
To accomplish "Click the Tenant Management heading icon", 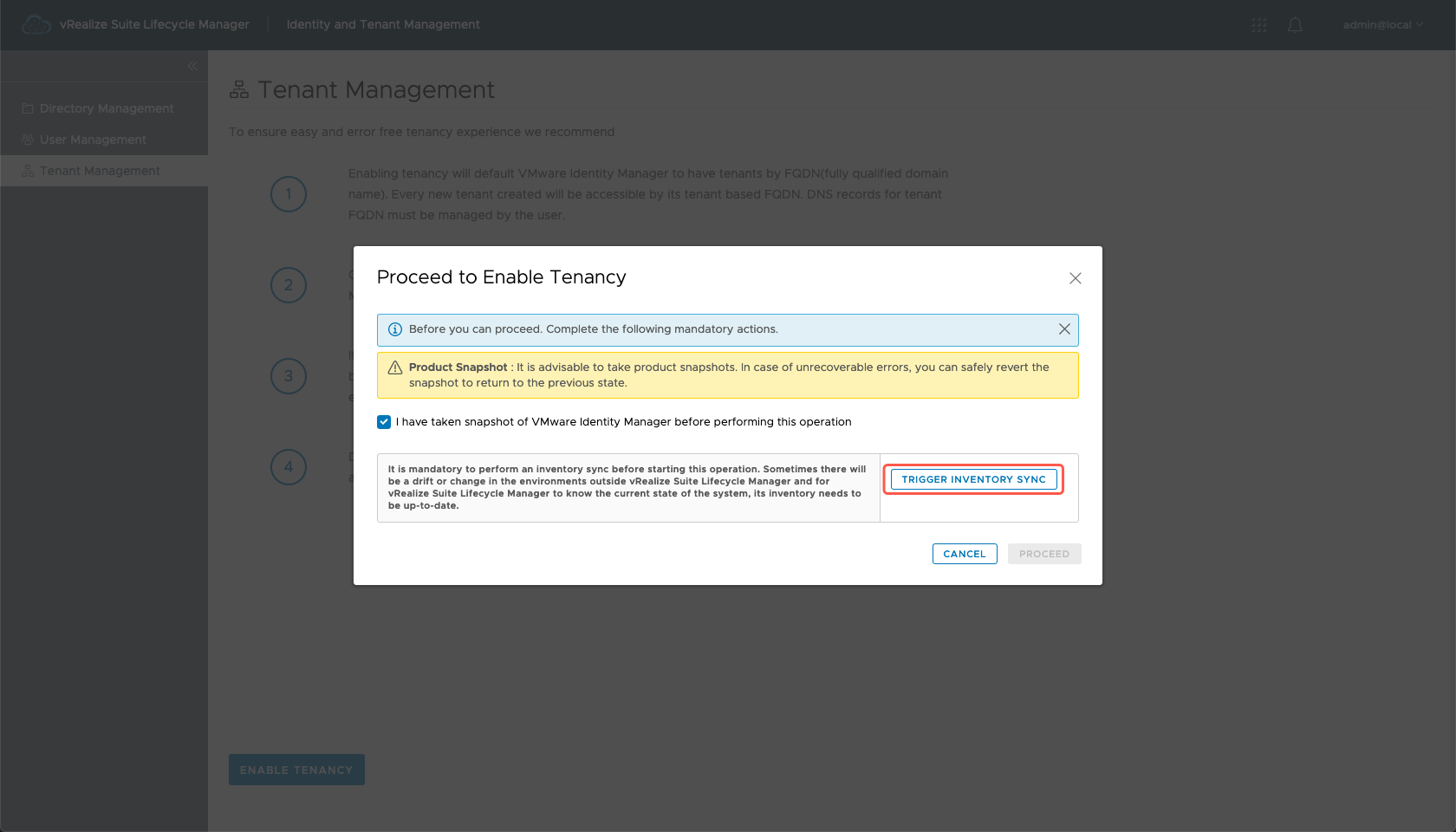I will pyautogui.click(x=239, y=90).
